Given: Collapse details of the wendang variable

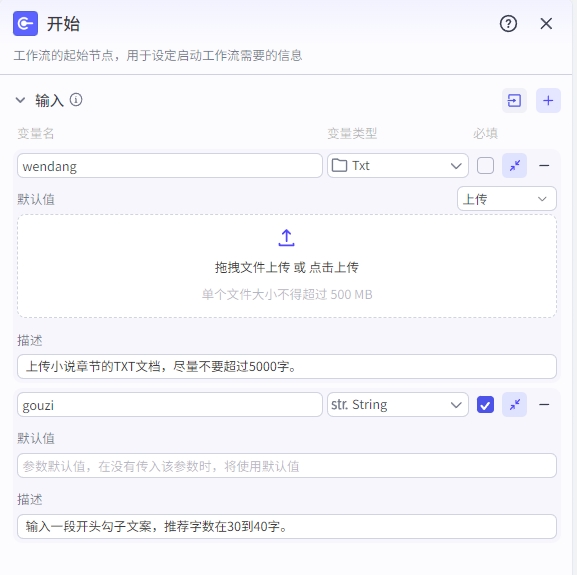Looking at the screenshot, I should click(514, 166).
